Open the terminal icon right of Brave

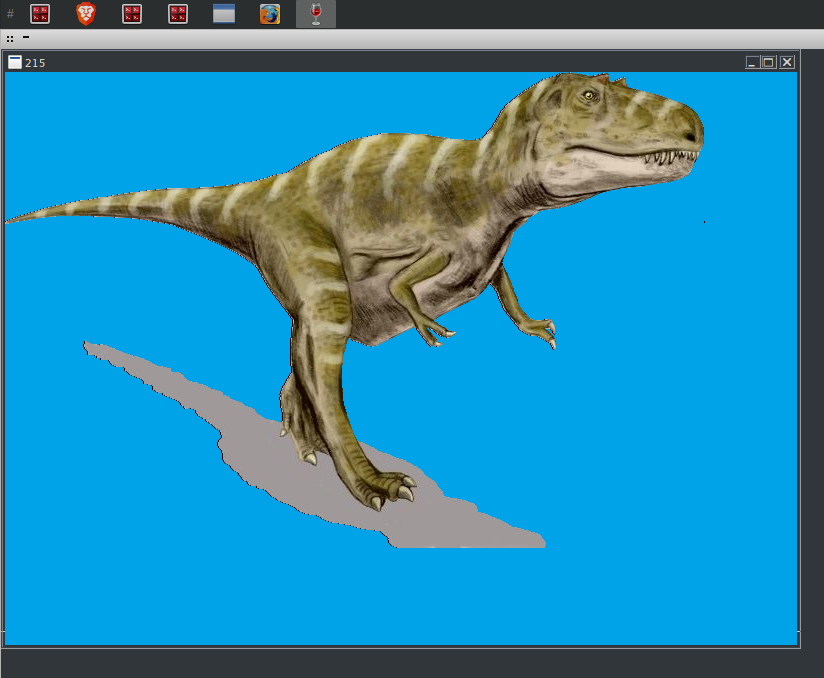point(132,14)
